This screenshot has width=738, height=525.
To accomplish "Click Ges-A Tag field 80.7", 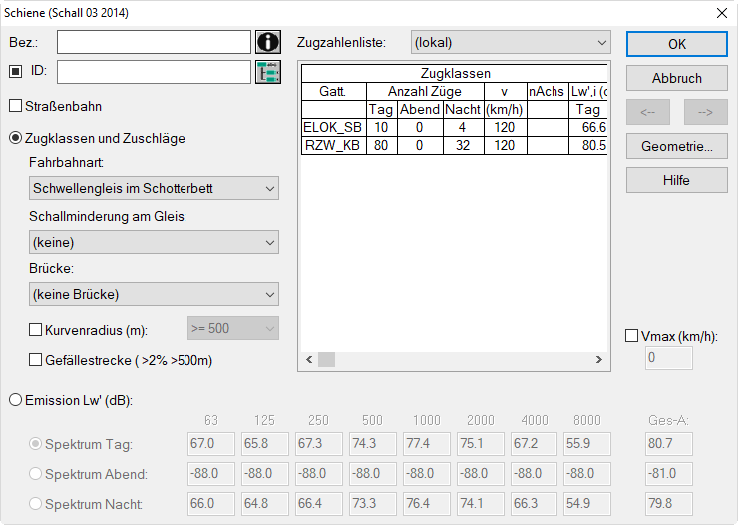I will point(669,444).
